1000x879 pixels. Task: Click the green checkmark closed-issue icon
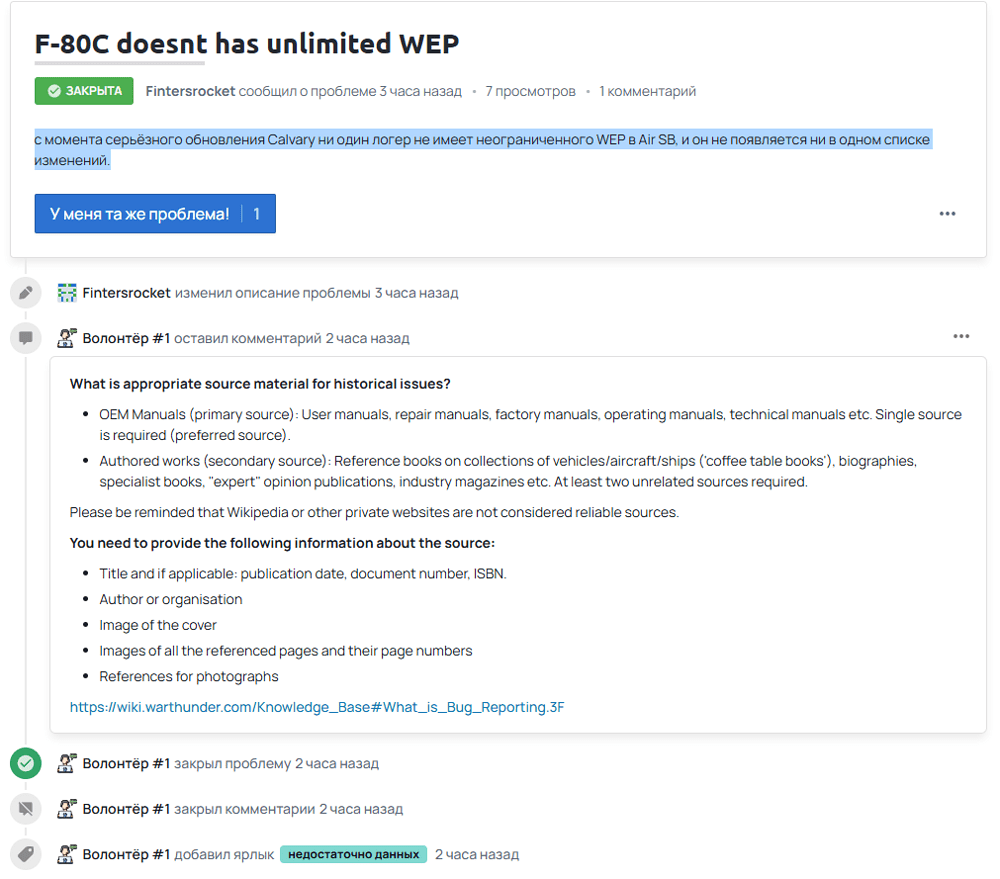pyautogui.click(x=26, y=764)
